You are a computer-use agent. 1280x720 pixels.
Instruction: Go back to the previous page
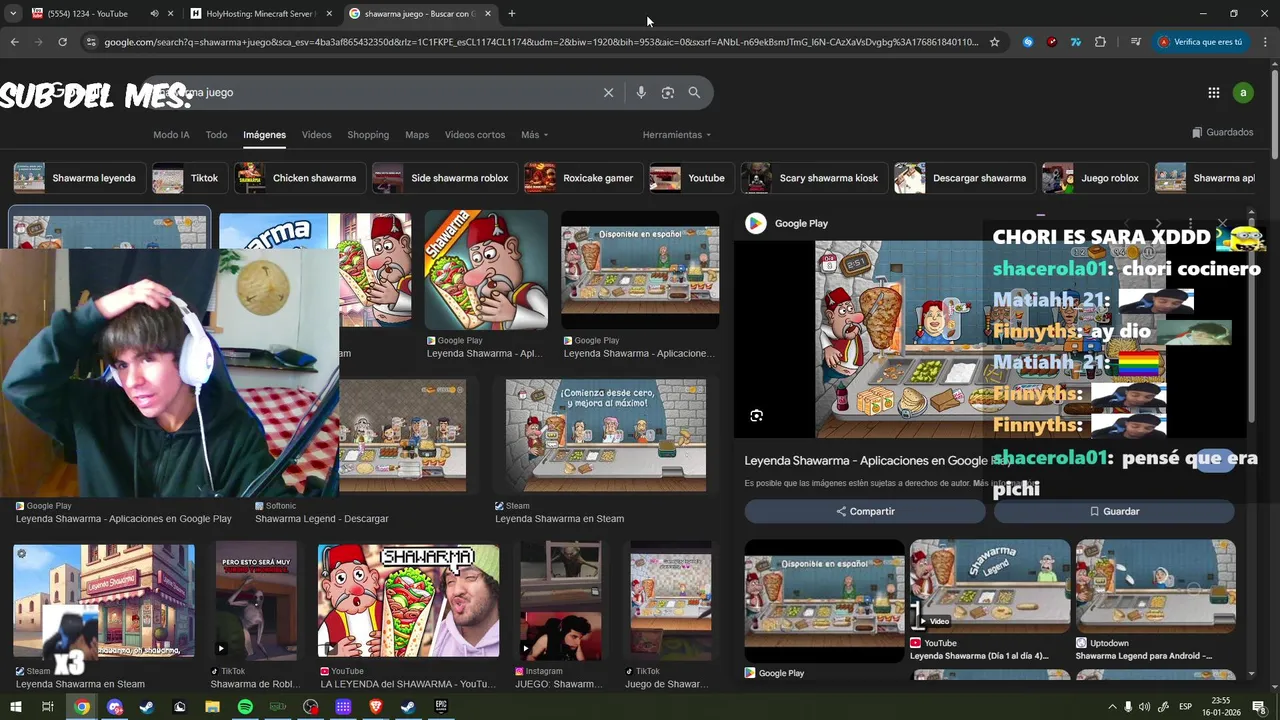pos(14,42)
